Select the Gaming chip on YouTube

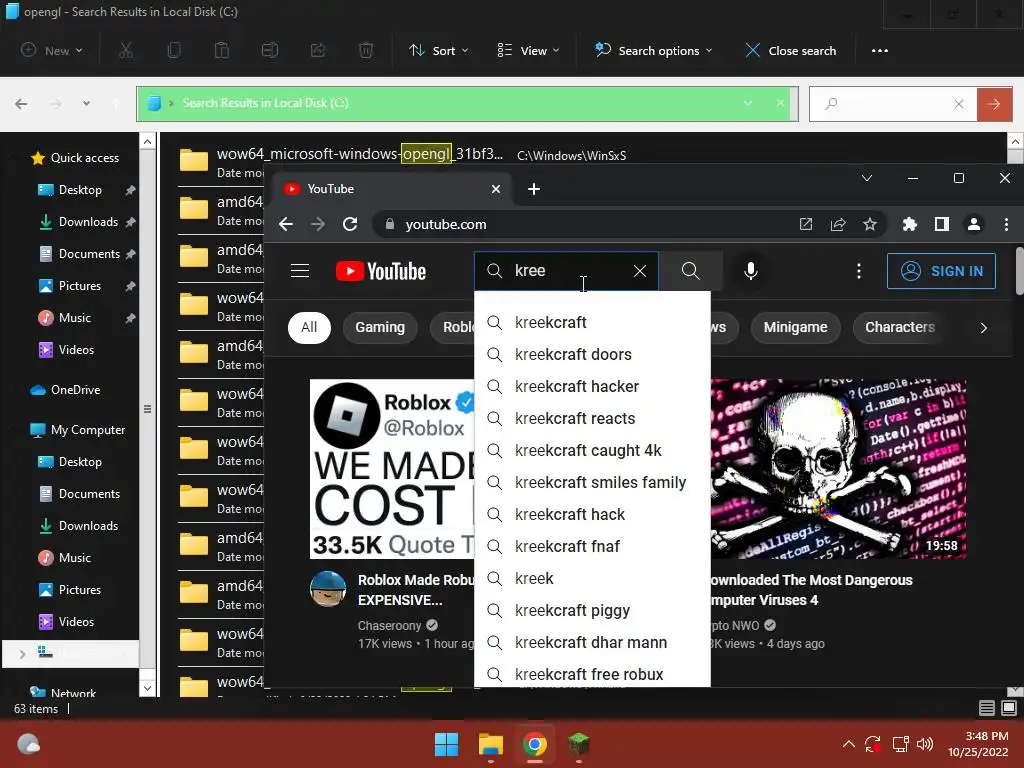click(x=380, y=327)
